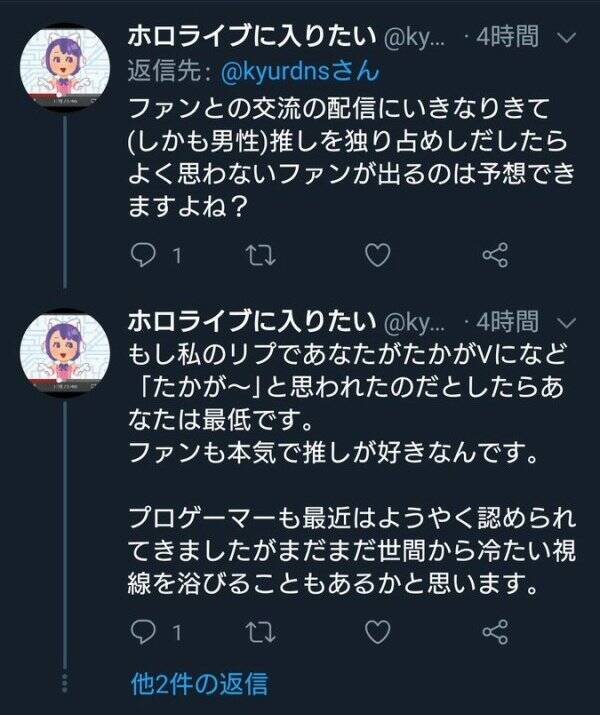Click display name ホロライブに入りたい on second tweet
Viewport: 600px width, 715px height.
[252, 321]
